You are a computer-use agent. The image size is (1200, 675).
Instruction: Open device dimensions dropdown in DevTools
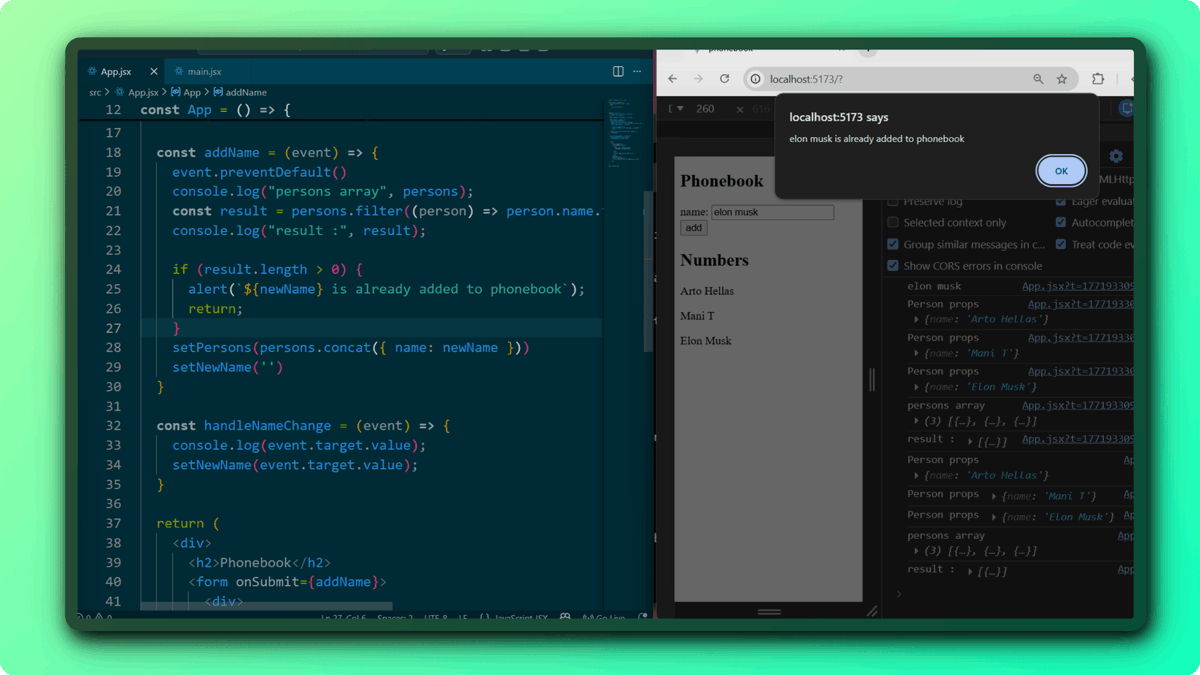[x=680, y=109]
